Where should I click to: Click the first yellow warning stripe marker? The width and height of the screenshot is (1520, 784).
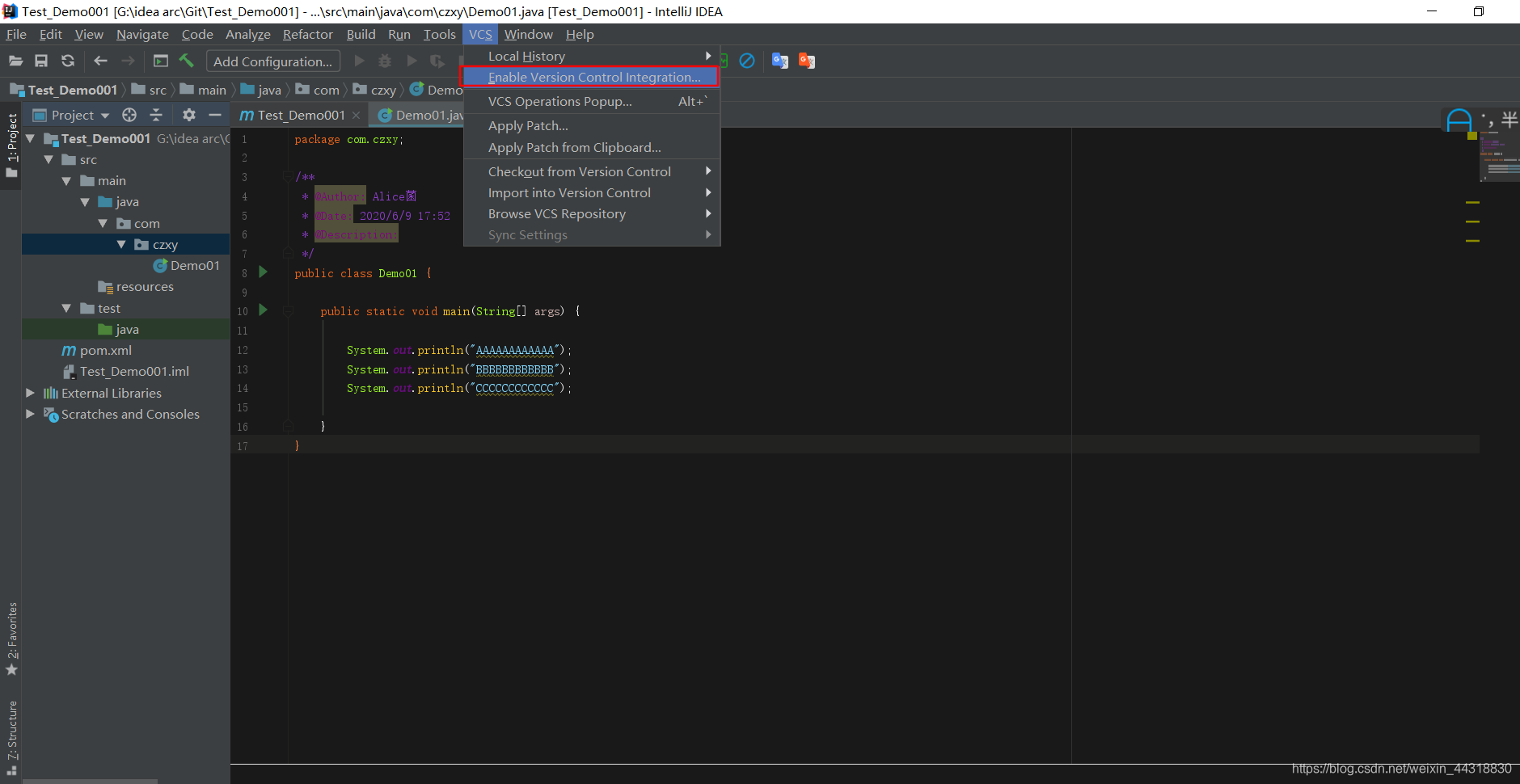(x=1473, y=202)
